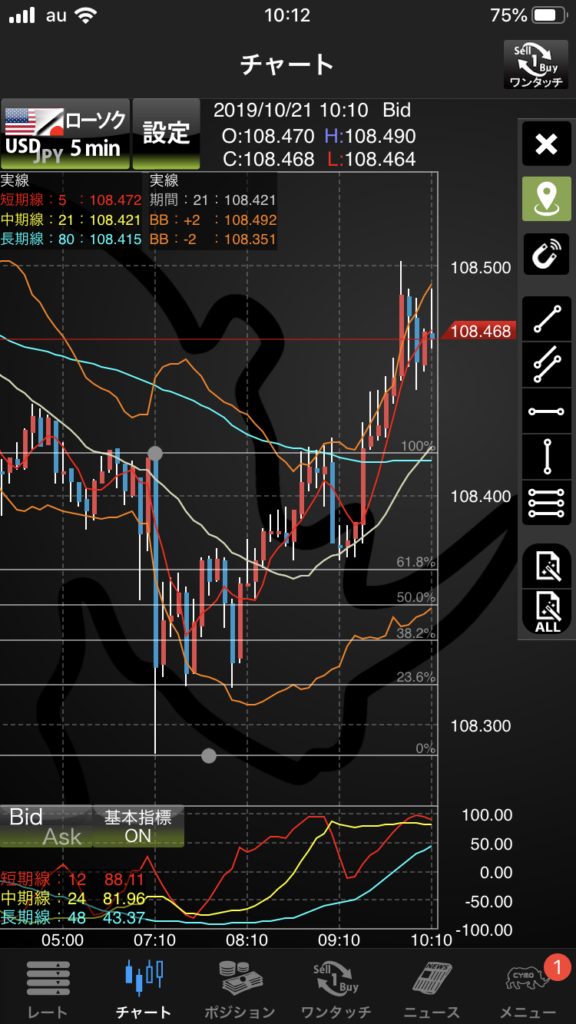Tap the erase single drawing icon

coord(547,566)
